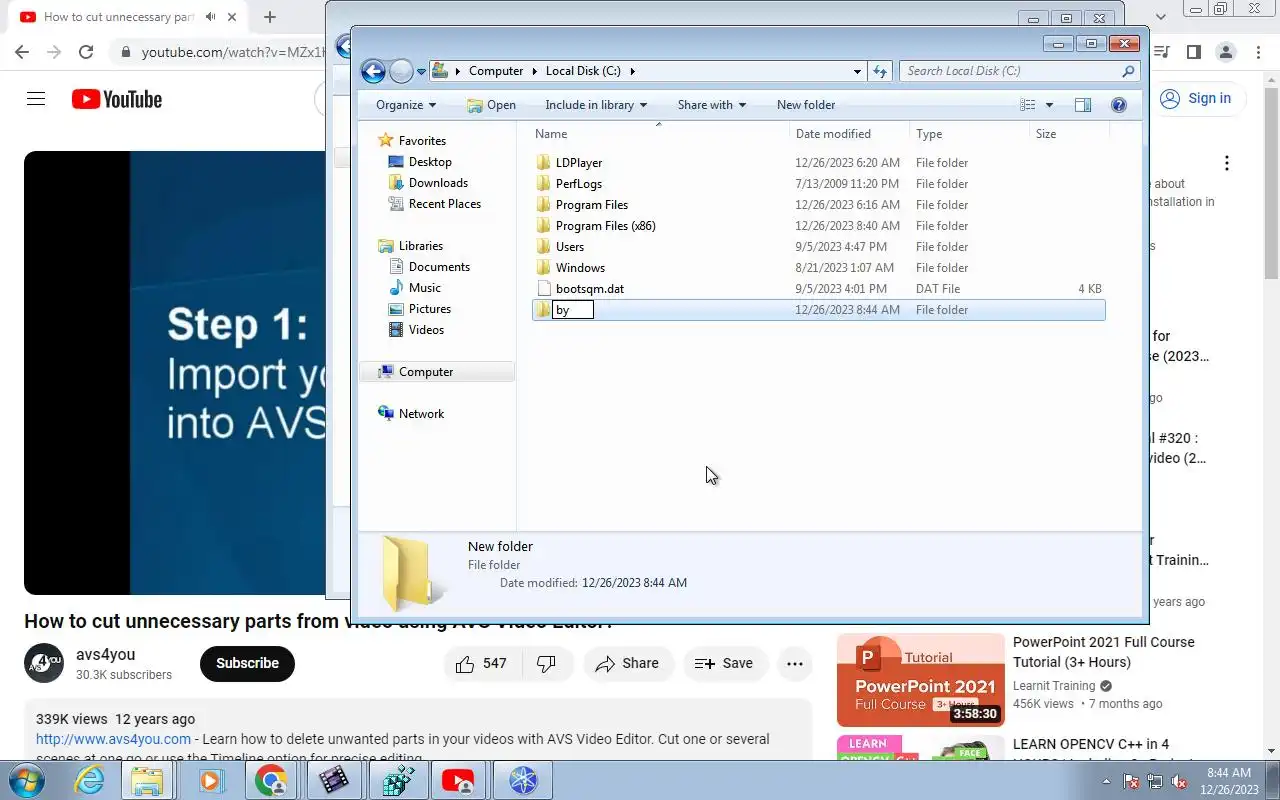The width and height of the screenshot is (1280, 800).
Task: Open the Documents library
Action: [x=439, y=267]
